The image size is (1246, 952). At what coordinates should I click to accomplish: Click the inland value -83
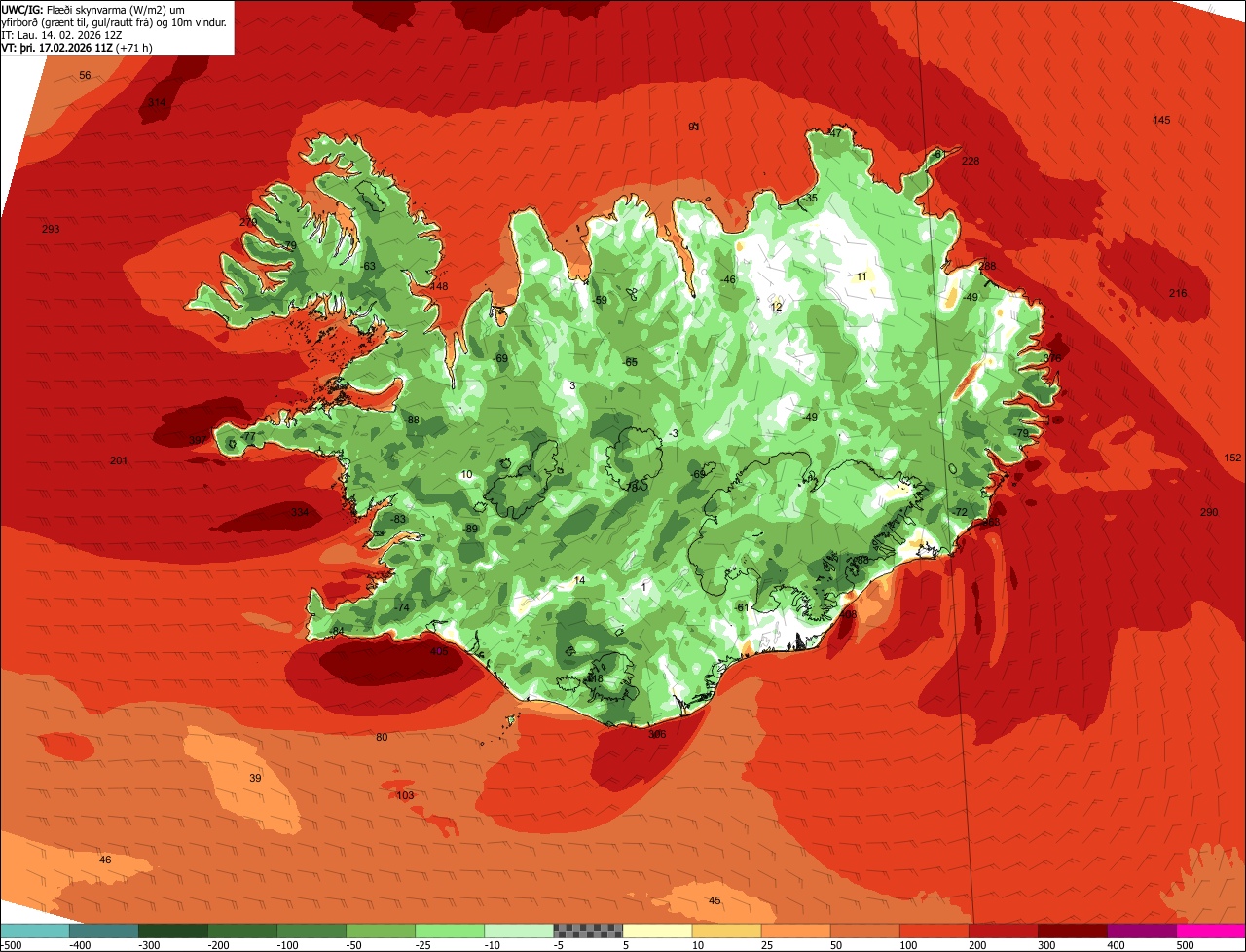[x=397, y=519]
